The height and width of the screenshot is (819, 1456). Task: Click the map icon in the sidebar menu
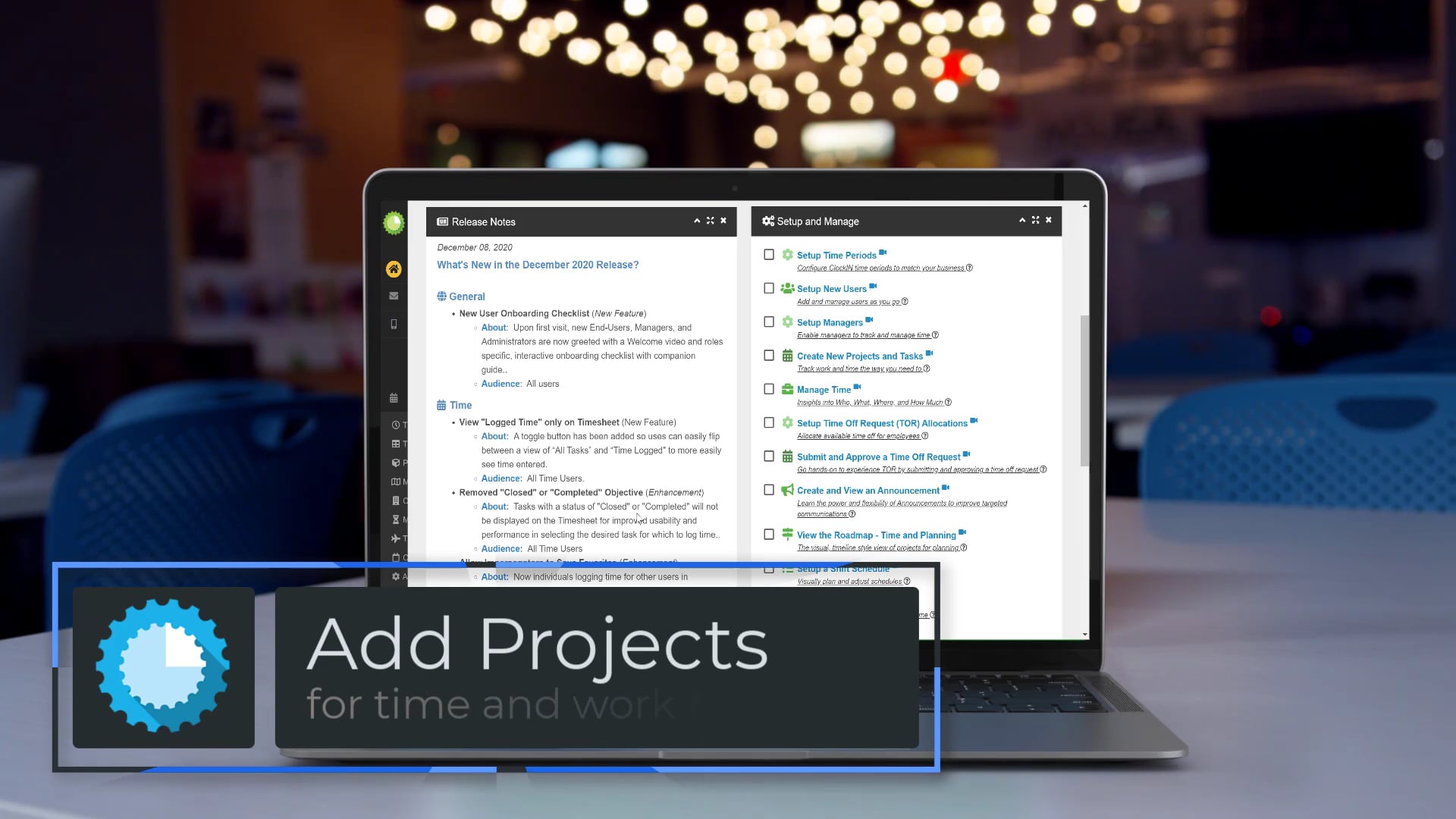pos(395,482)
